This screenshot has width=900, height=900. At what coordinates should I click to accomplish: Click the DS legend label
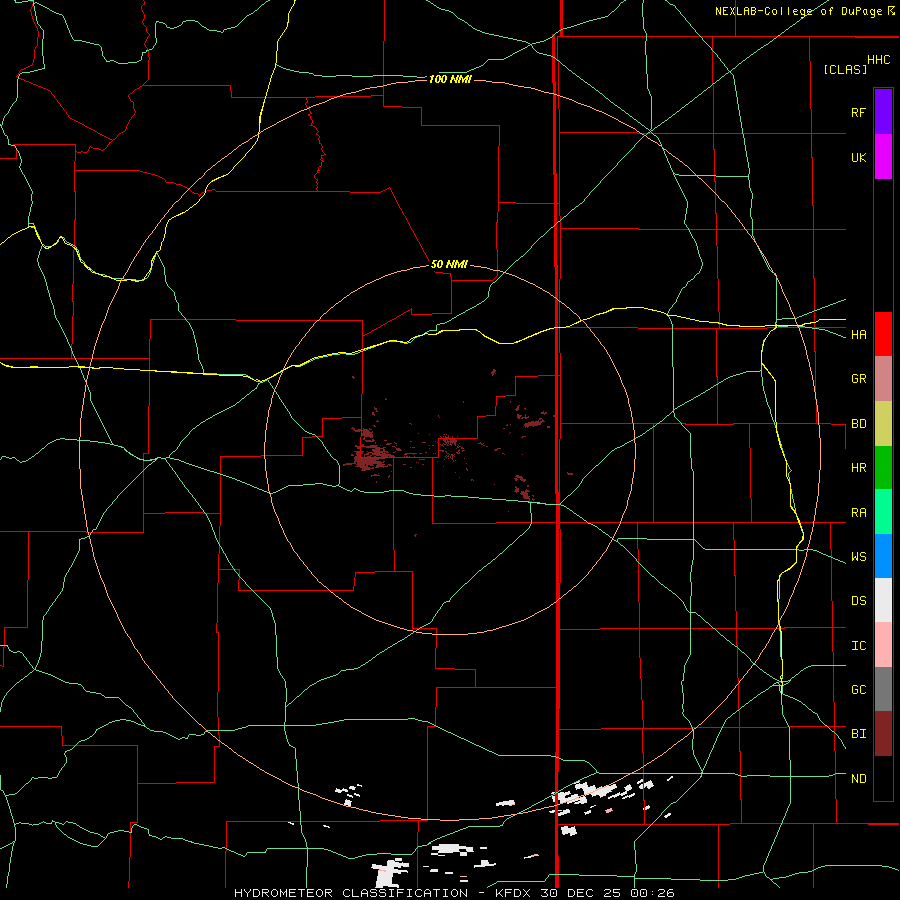pyautogui.click(x=858, y=600)
